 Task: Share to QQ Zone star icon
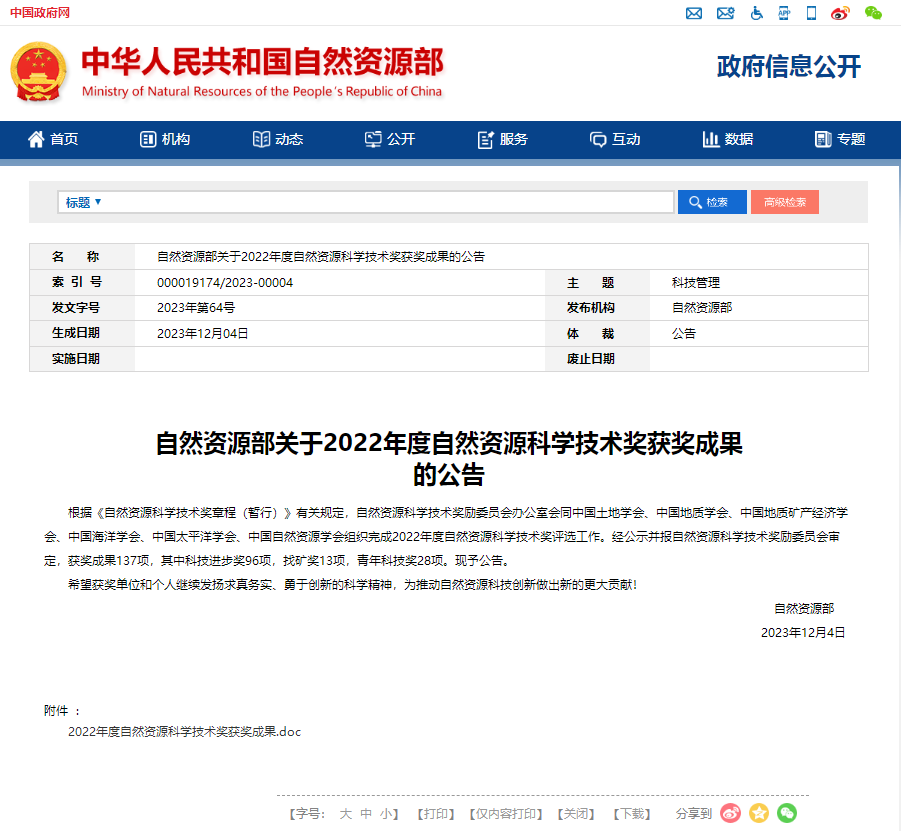pos(758,813)
